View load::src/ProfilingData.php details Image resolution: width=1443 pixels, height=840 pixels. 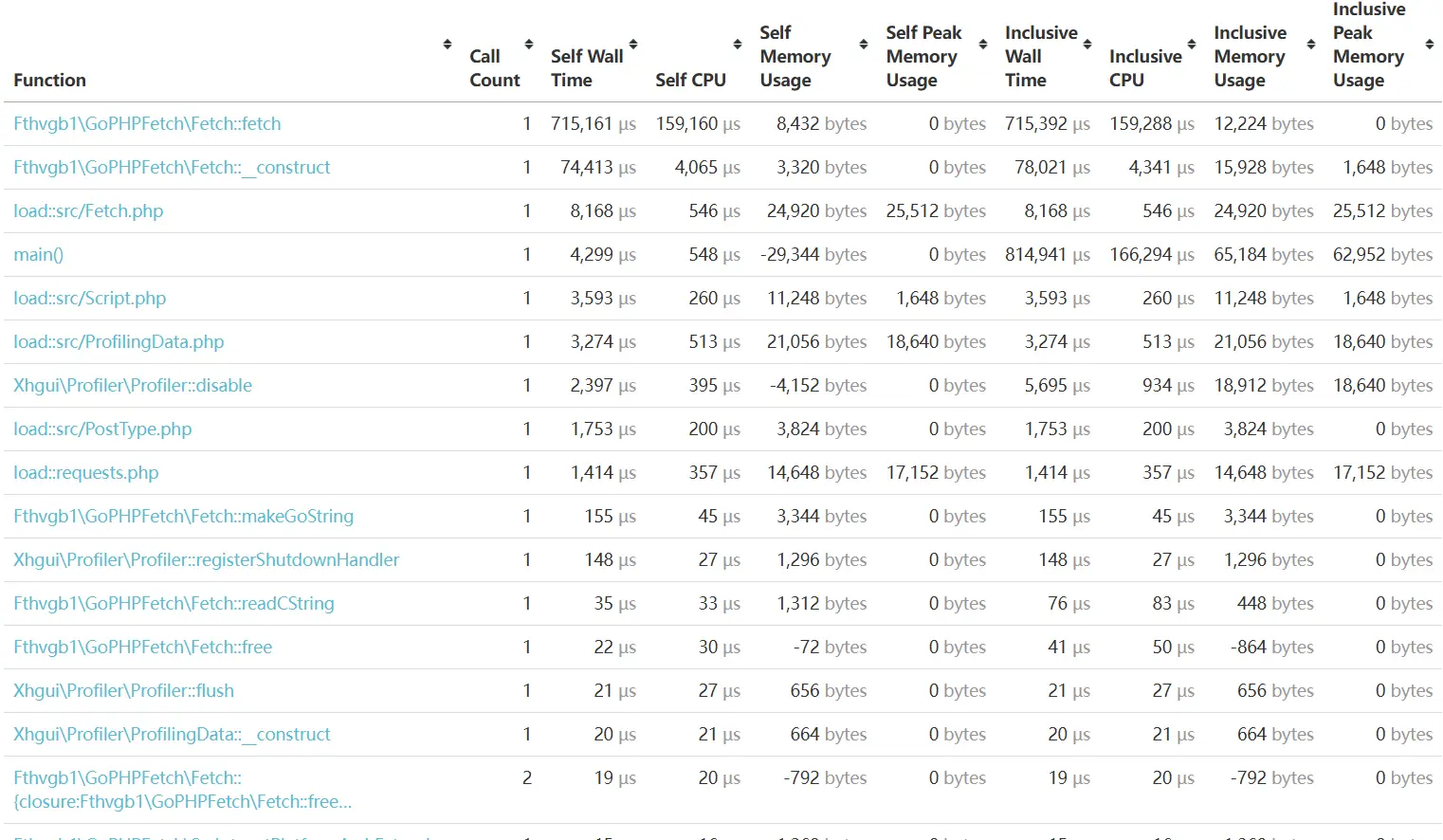(x=119, y=342)
